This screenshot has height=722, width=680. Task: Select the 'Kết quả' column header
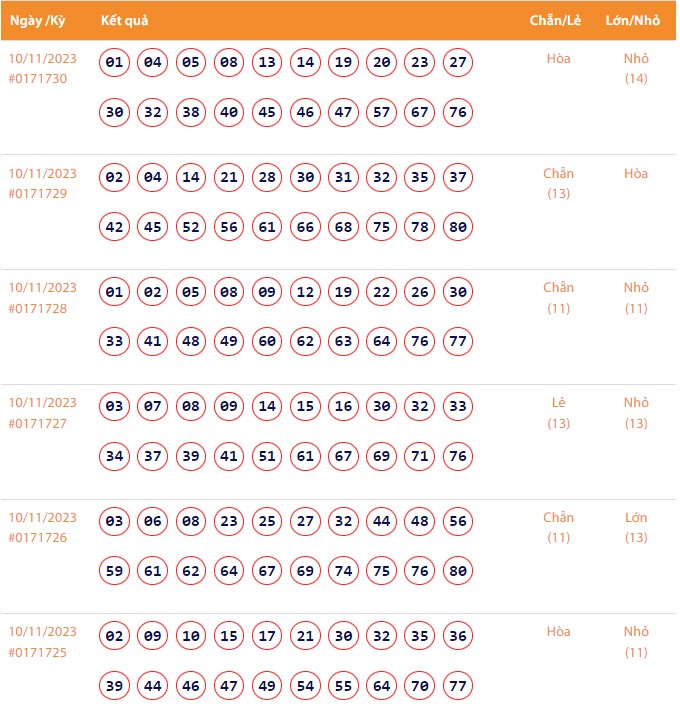[x=125, y=21]
